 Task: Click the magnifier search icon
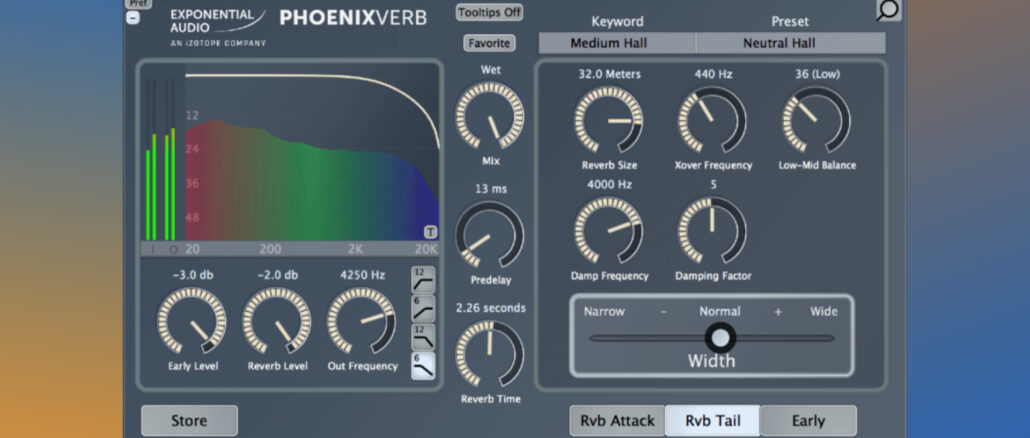tap(889, 10)
